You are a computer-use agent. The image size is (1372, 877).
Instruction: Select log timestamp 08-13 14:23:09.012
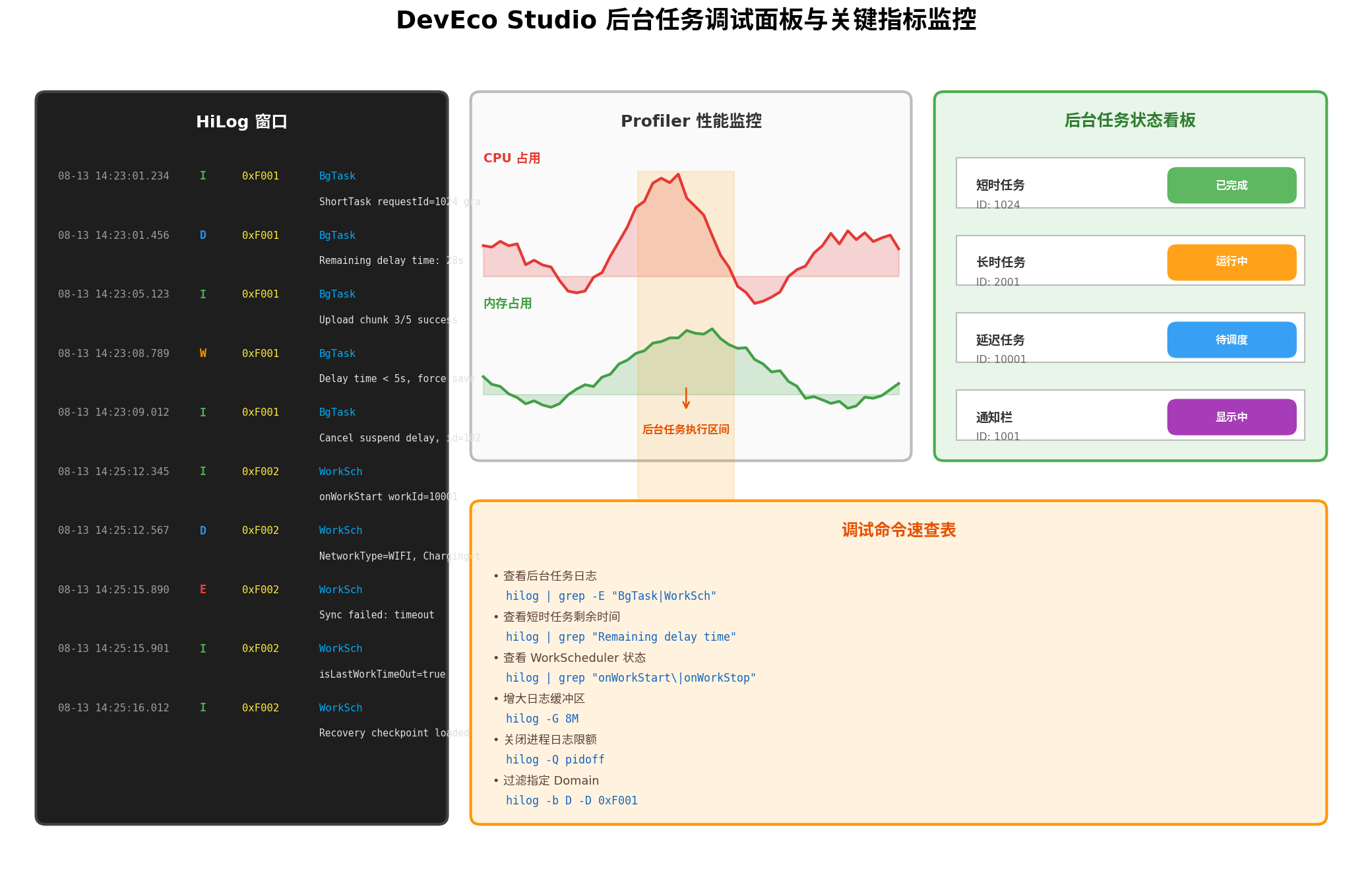113,412
